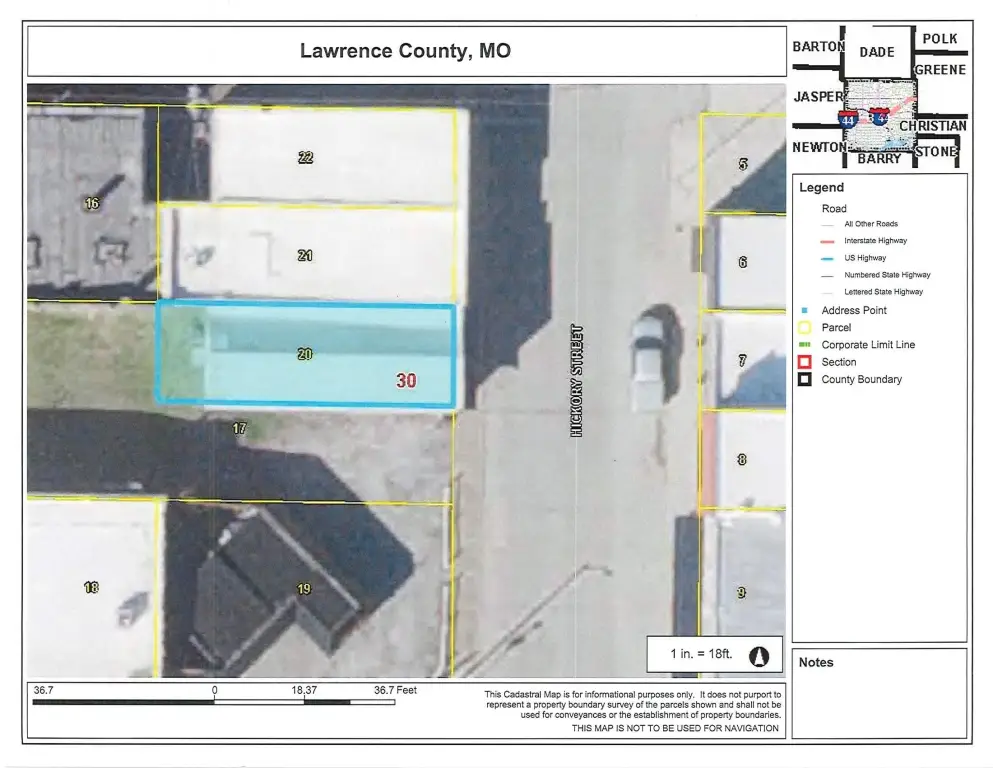Click BARRY county on locator map
The image size is (993, 768).
coord(879,158)
